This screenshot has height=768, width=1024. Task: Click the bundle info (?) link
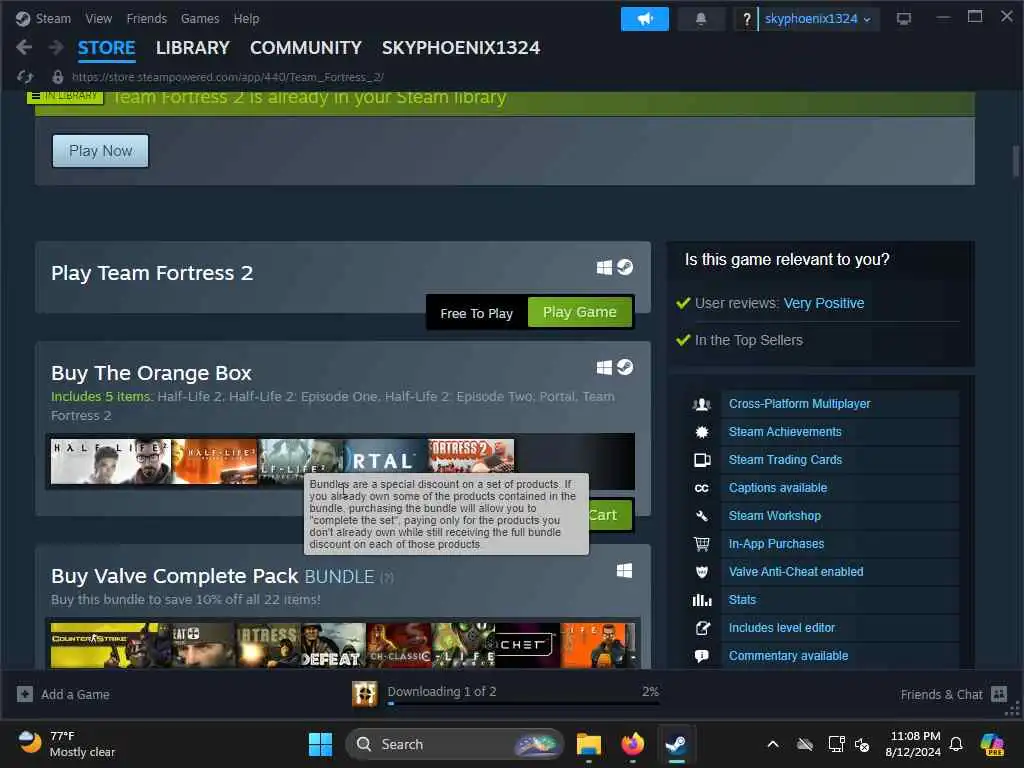pos(387,578)
